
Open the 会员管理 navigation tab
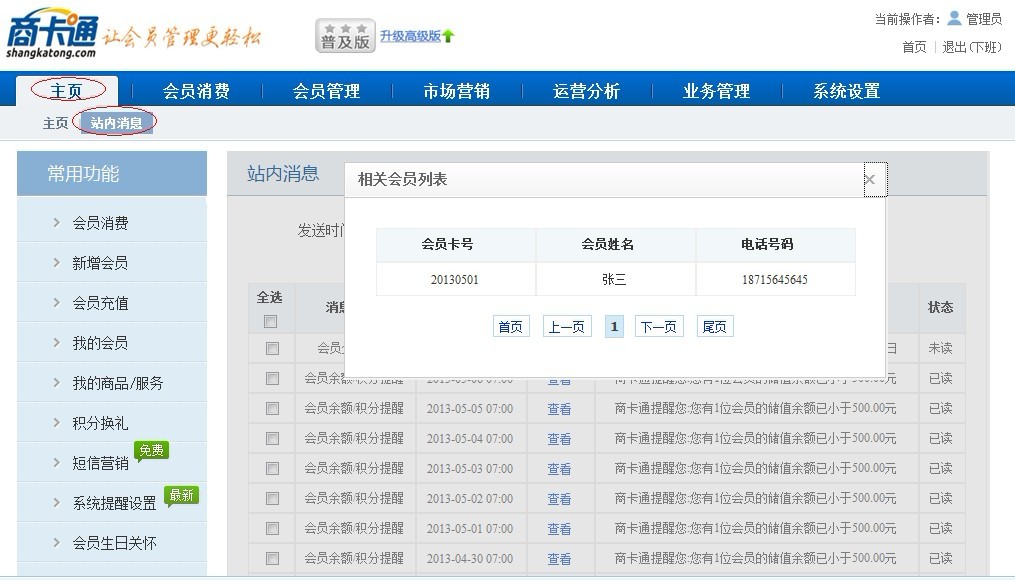click(x=326, y=91)
